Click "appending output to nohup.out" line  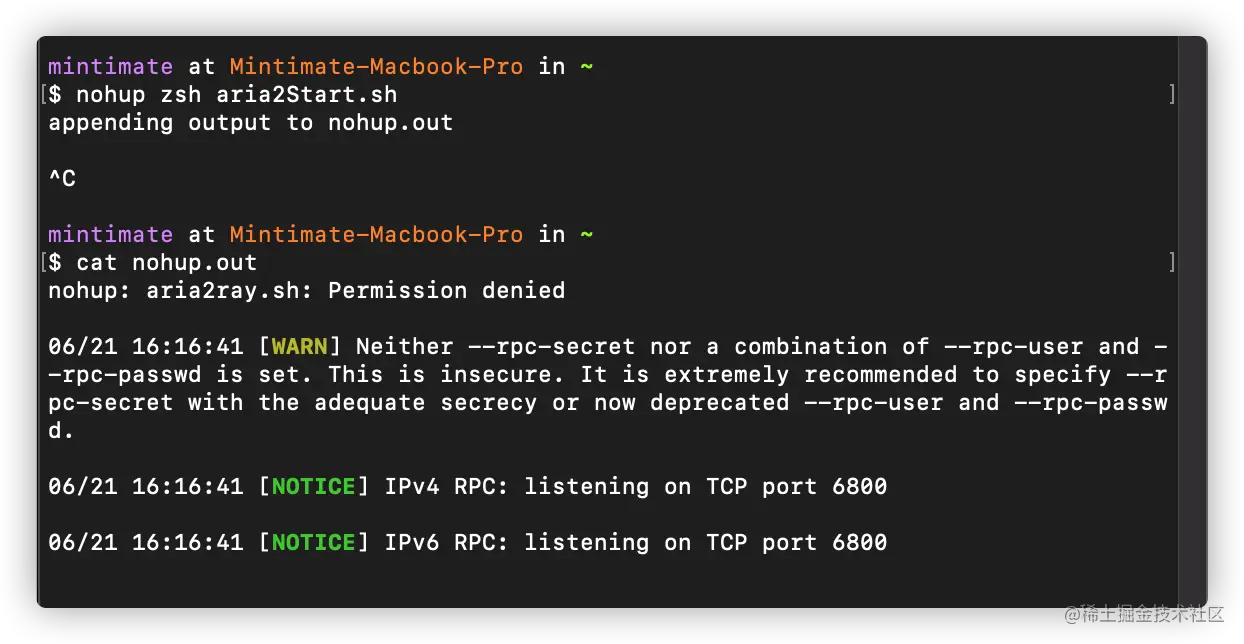pyautogui.click(x=250, y=123)
